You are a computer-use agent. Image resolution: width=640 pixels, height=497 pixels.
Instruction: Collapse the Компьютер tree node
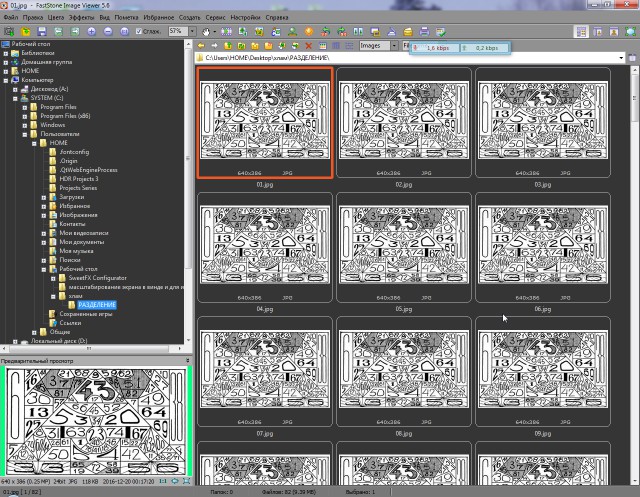6,80
